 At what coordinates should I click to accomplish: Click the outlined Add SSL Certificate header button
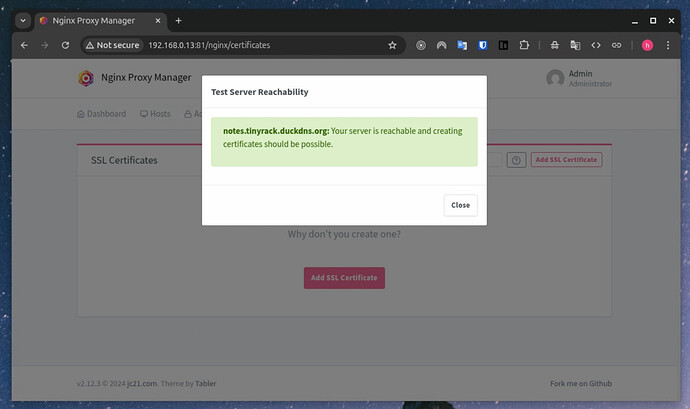click(x=566, y=160)
